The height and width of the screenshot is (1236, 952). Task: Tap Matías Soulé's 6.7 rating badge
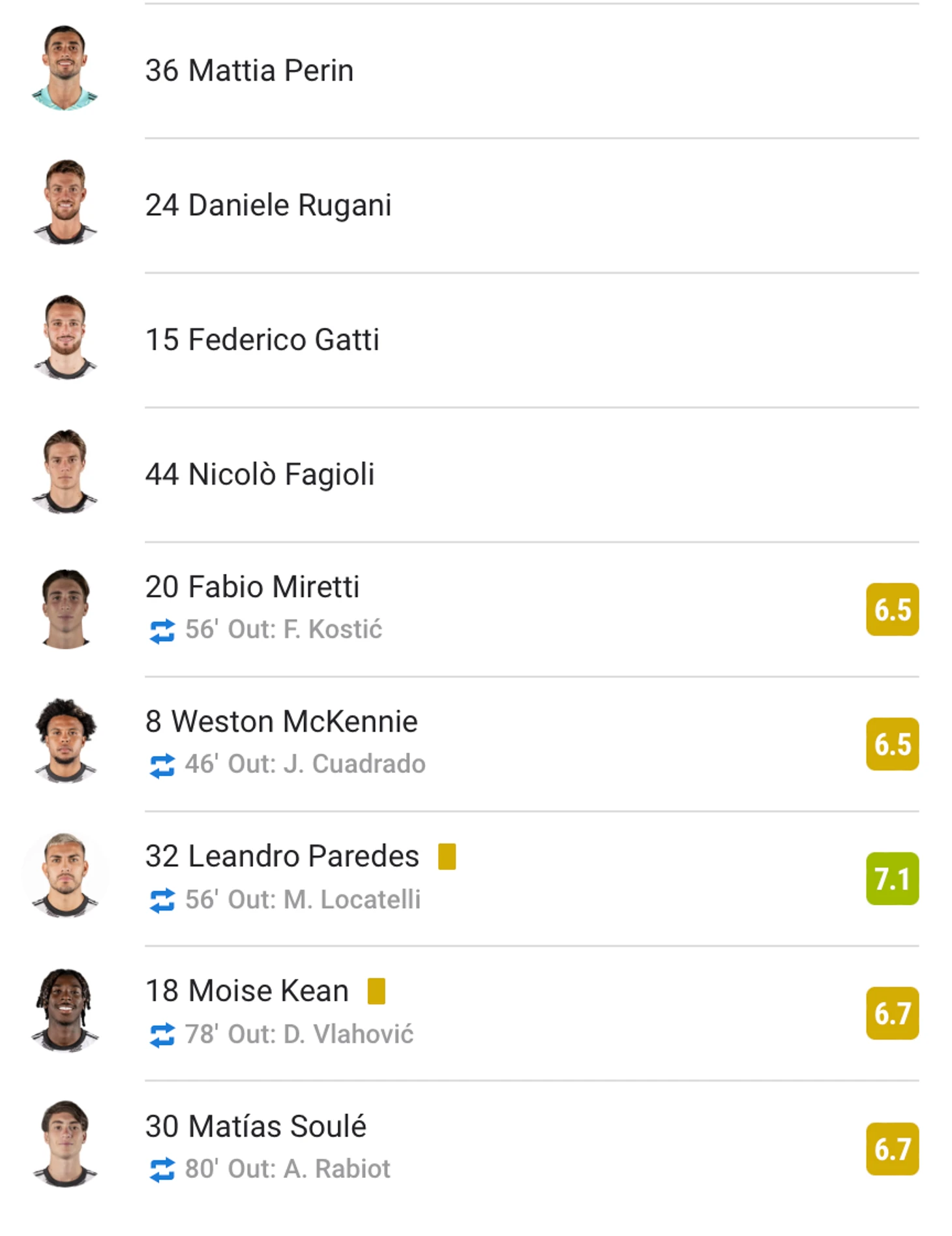(x=892, y=1149)
